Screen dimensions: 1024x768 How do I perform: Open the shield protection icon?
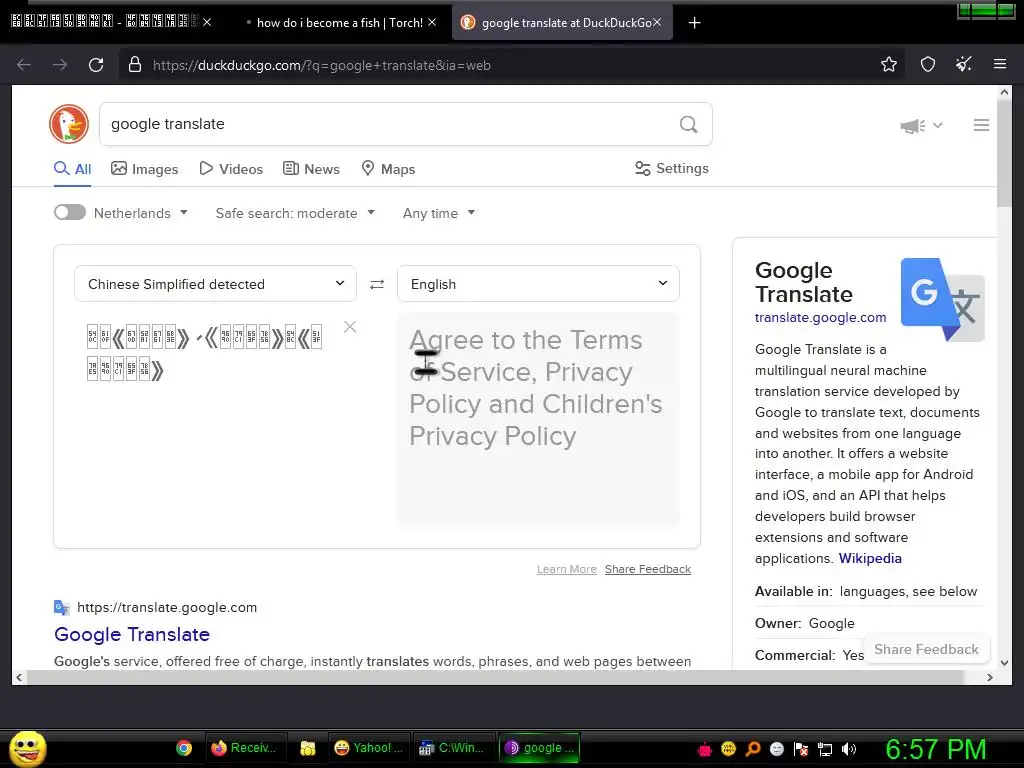927,64
